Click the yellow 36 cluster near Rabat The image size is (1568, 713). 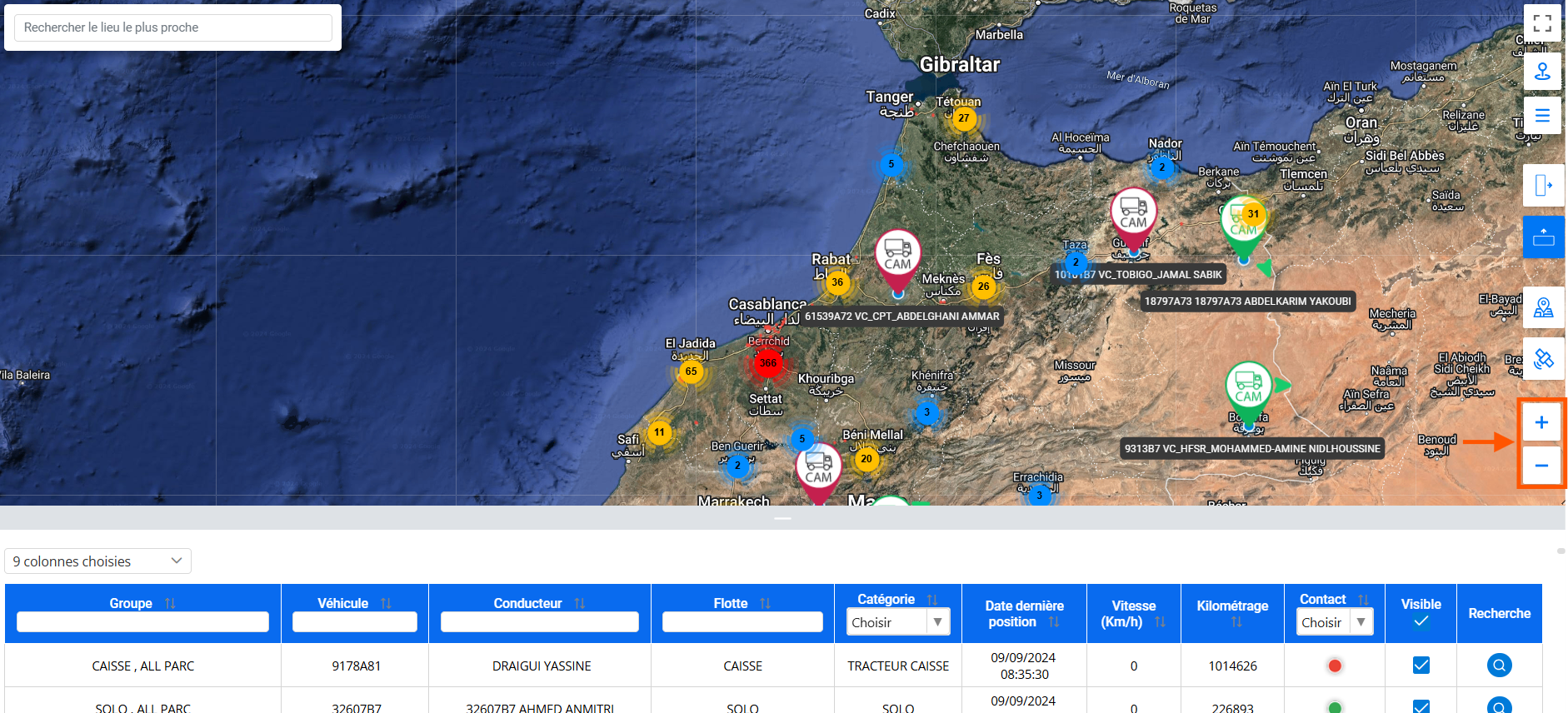tap(837, 282)
